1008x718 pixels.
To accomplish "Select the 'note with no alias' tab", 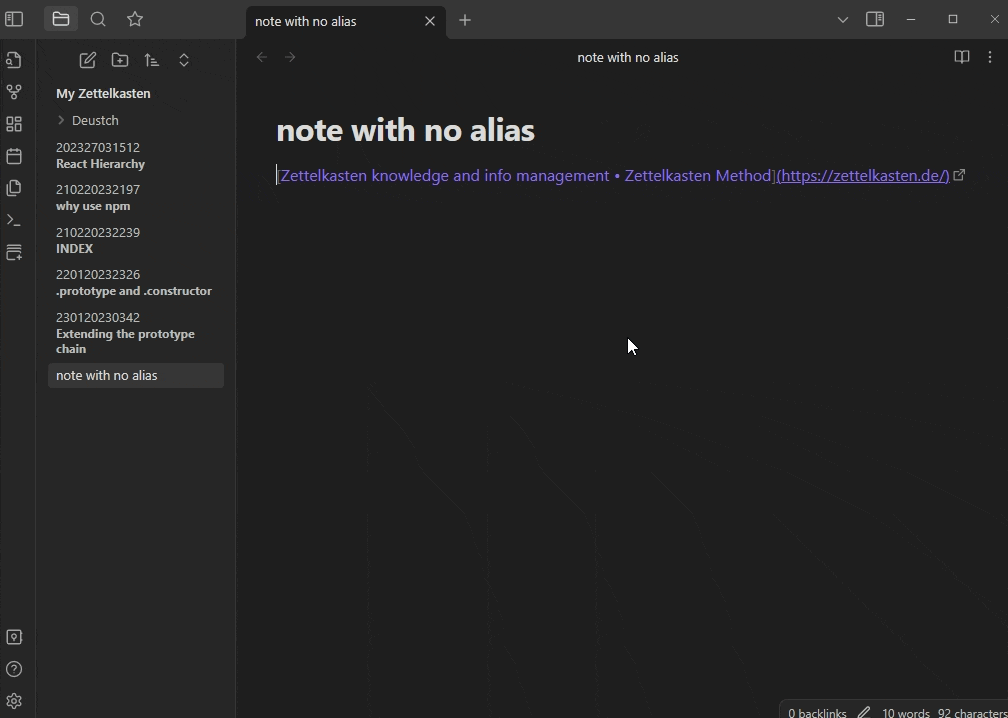I will tap(346, 21).
